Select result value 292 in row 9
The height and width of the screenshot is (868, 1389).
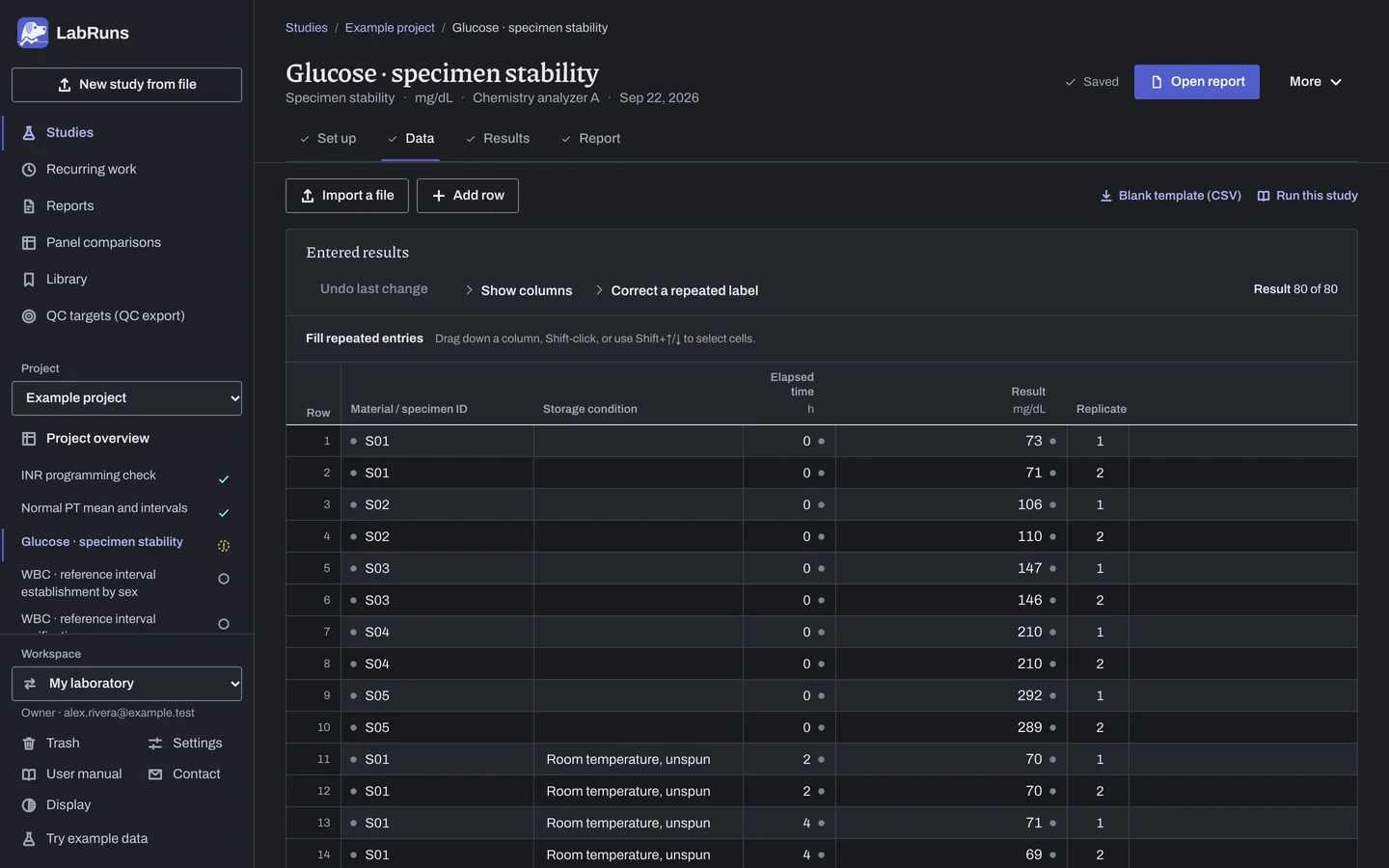pyautogui.click(x=950, y=696)
